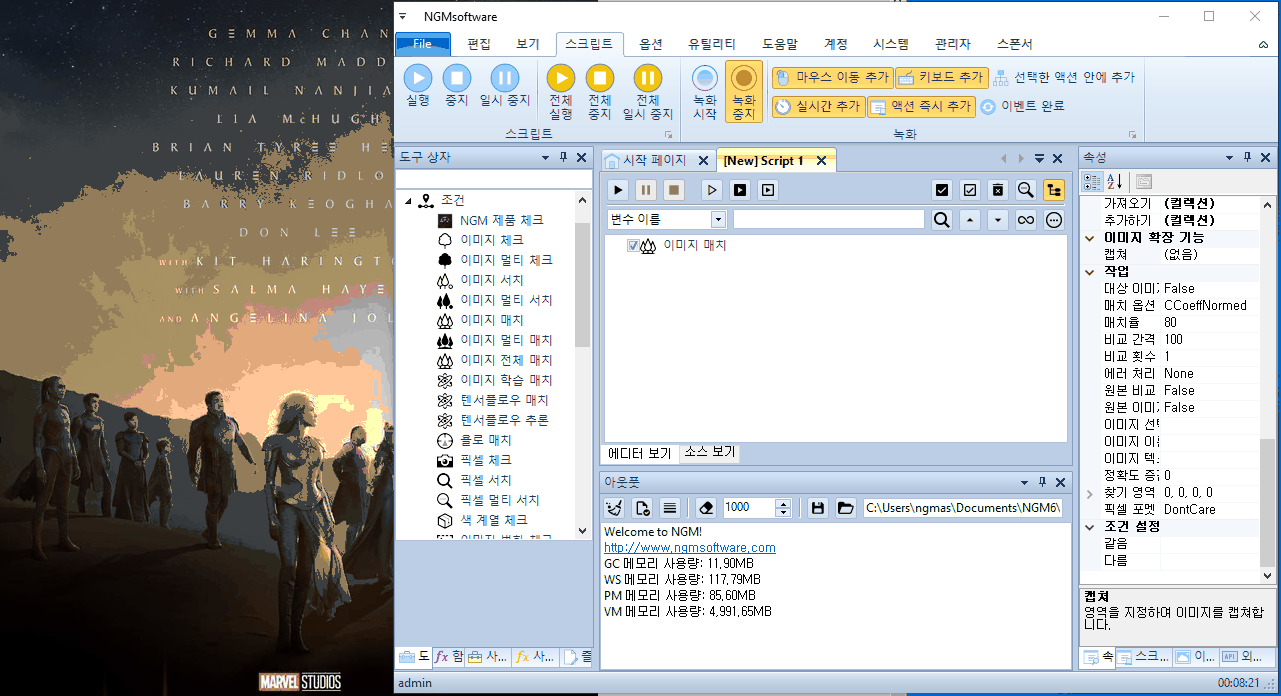1281x696 pixels.
Task: Switch to the 유틸리티 ribbon tab
Action: pos(712,44)
